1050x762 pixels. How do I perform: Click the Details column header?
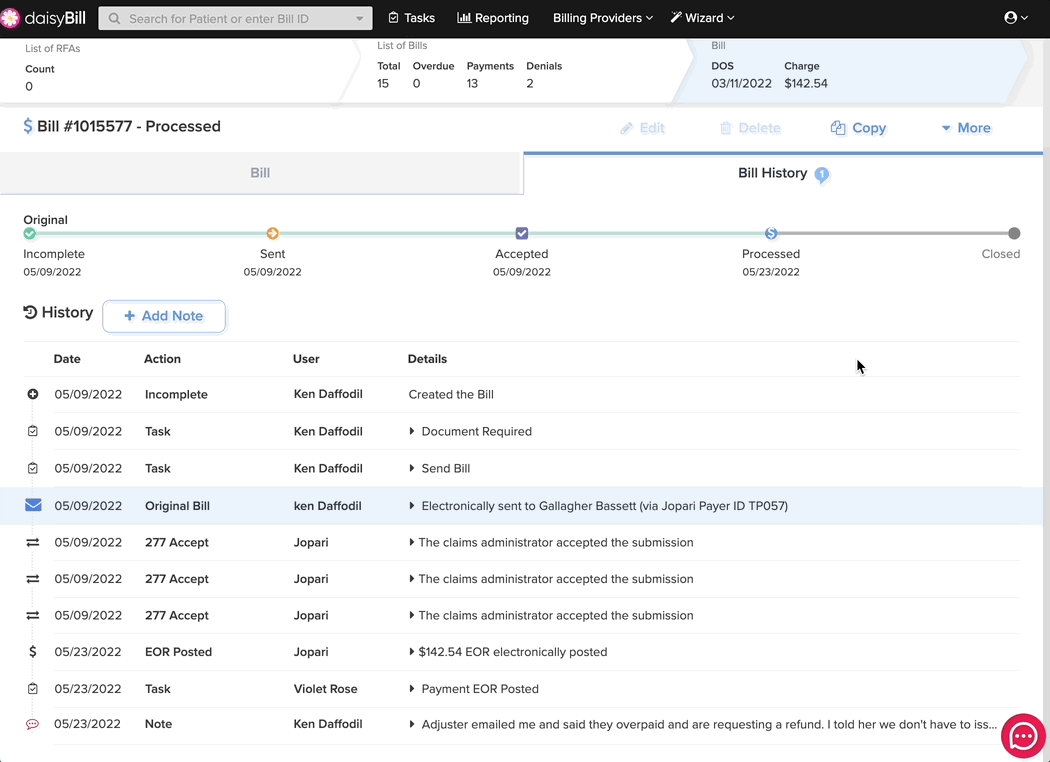point(427,359)
